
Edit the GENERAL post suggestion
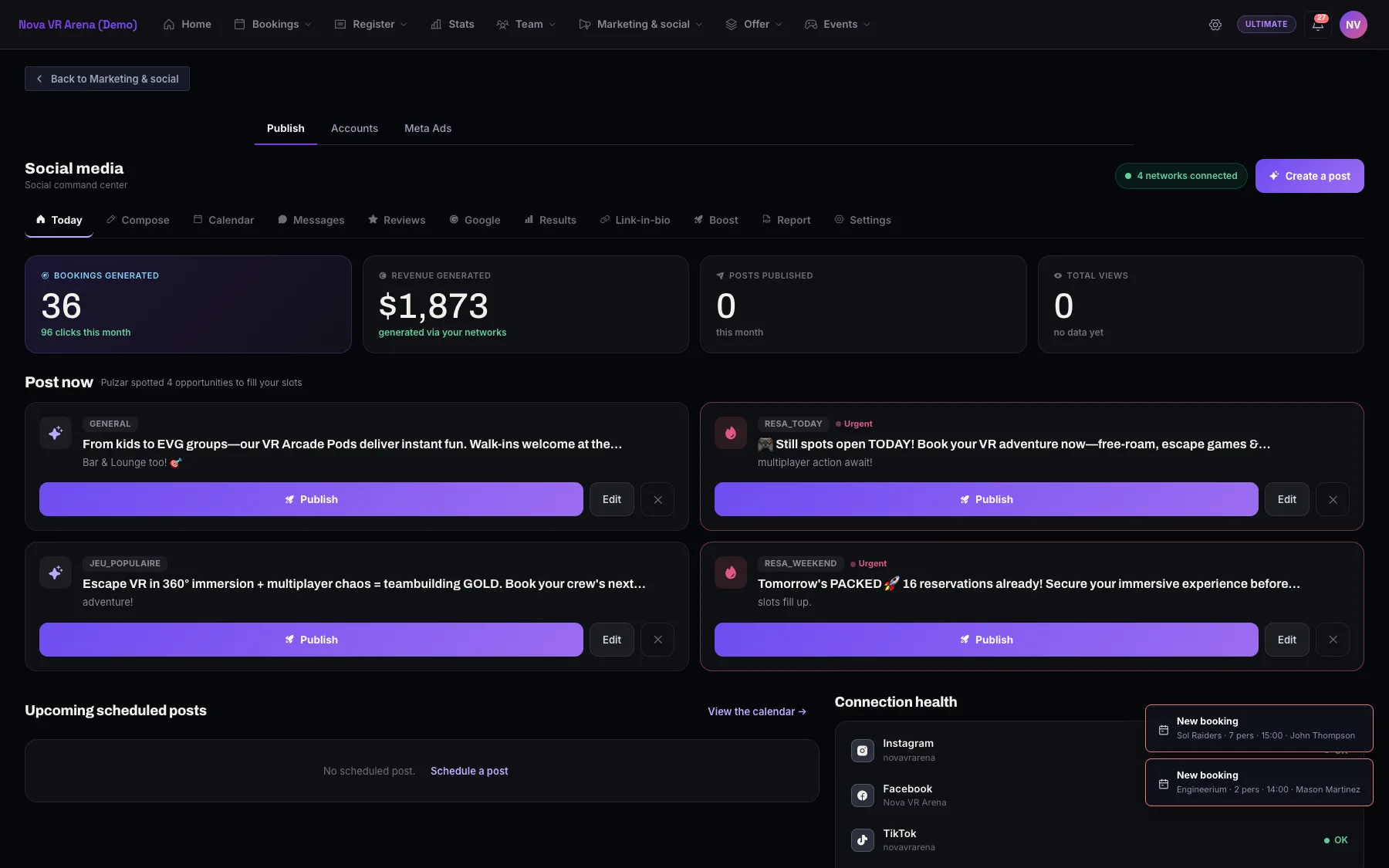tap(612, 499)
